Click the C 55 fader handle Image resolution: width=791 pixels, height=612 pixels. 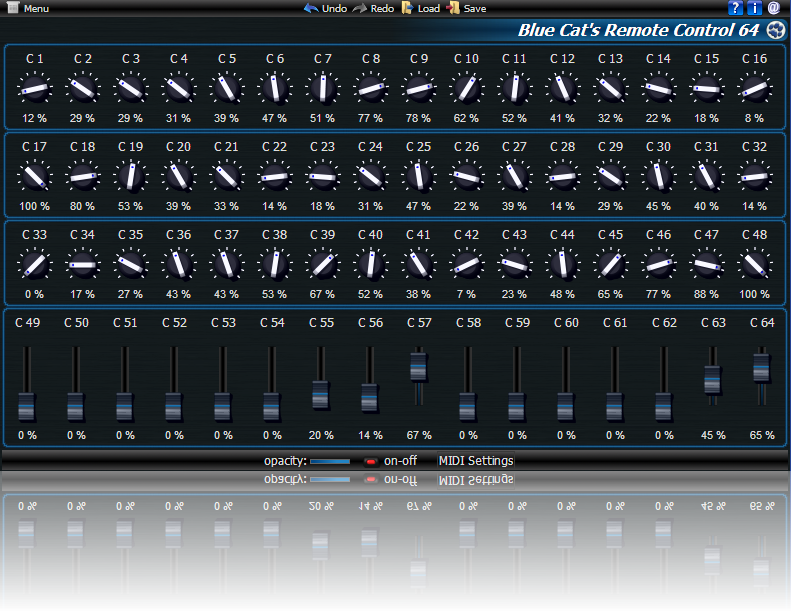click(x=320, y=395)
